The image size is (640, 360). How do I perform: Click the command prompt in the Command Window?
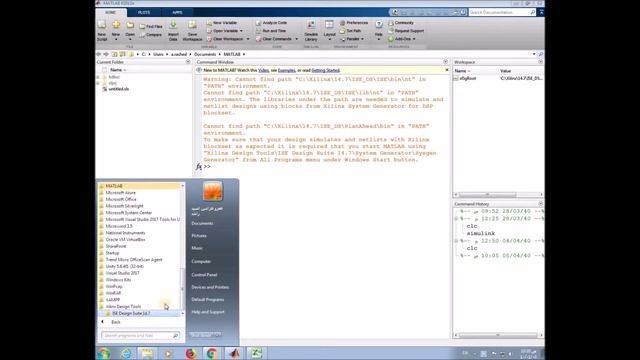207,167
